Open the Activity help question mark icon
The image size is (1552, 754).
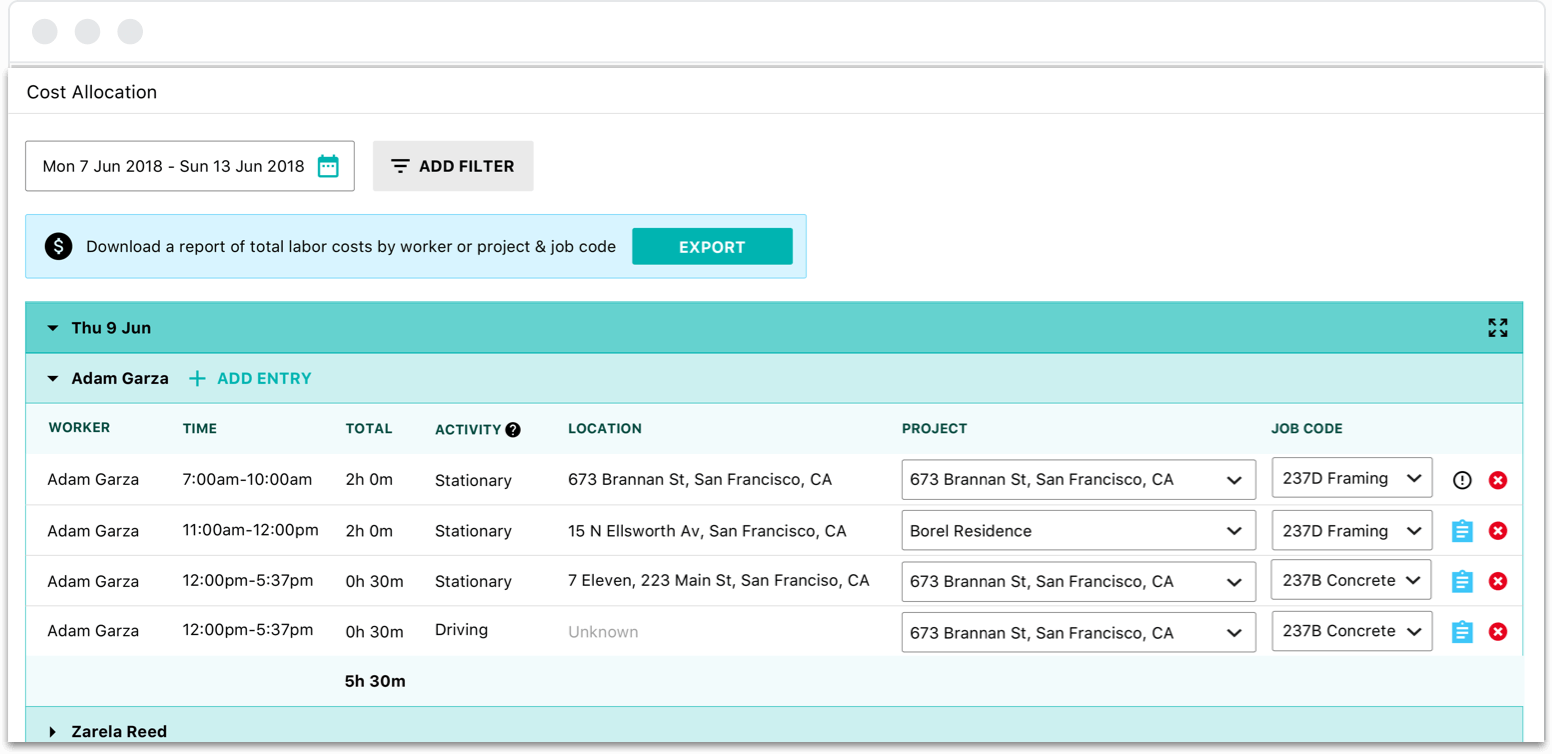click(x=513, y=430)
